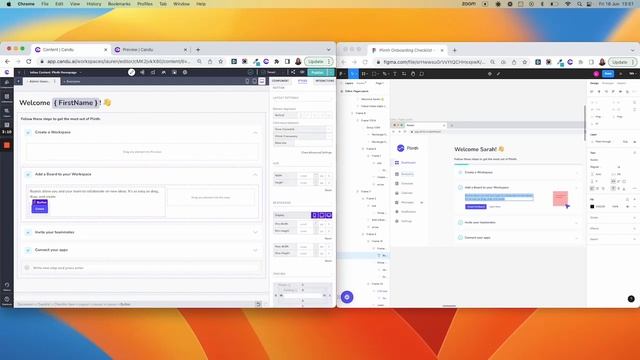The height and width of the screenshot is (360, 640).
Task: Toggle Connect your apps step checkbox
Action: (28, 250)
